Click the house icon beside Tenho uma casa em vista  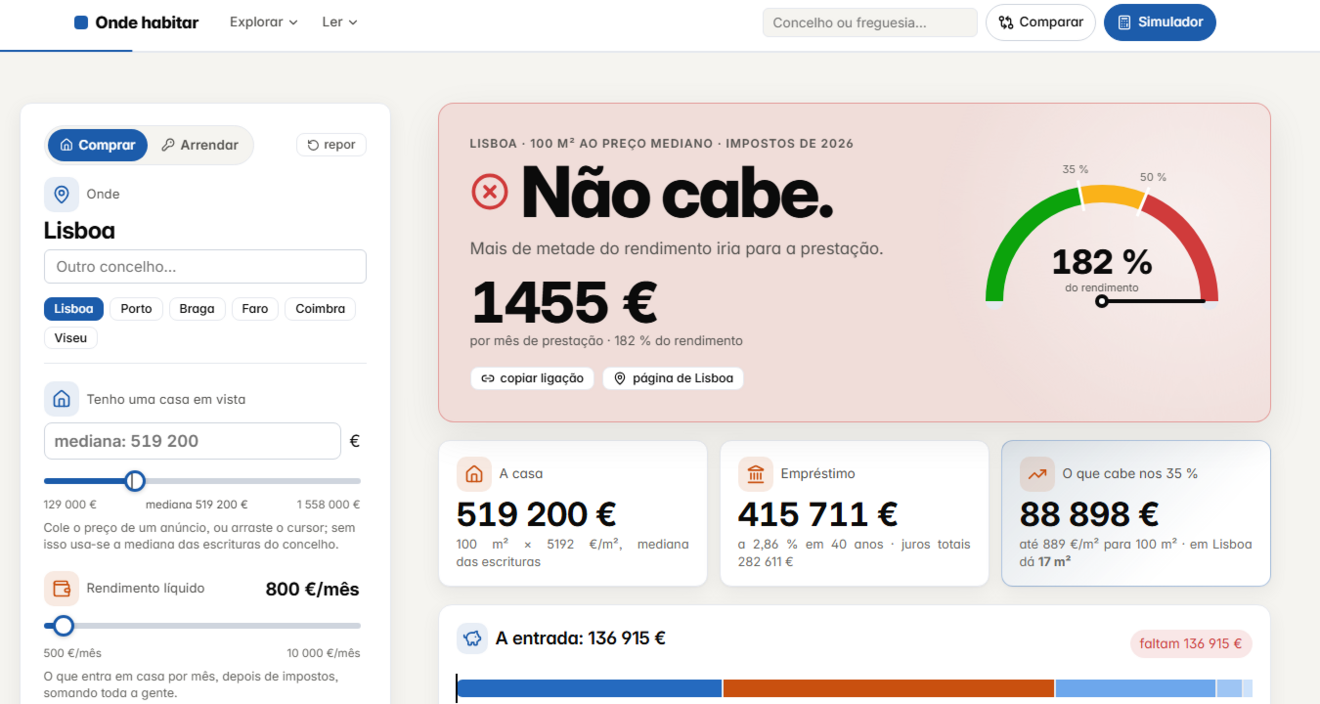click(61, 399)
